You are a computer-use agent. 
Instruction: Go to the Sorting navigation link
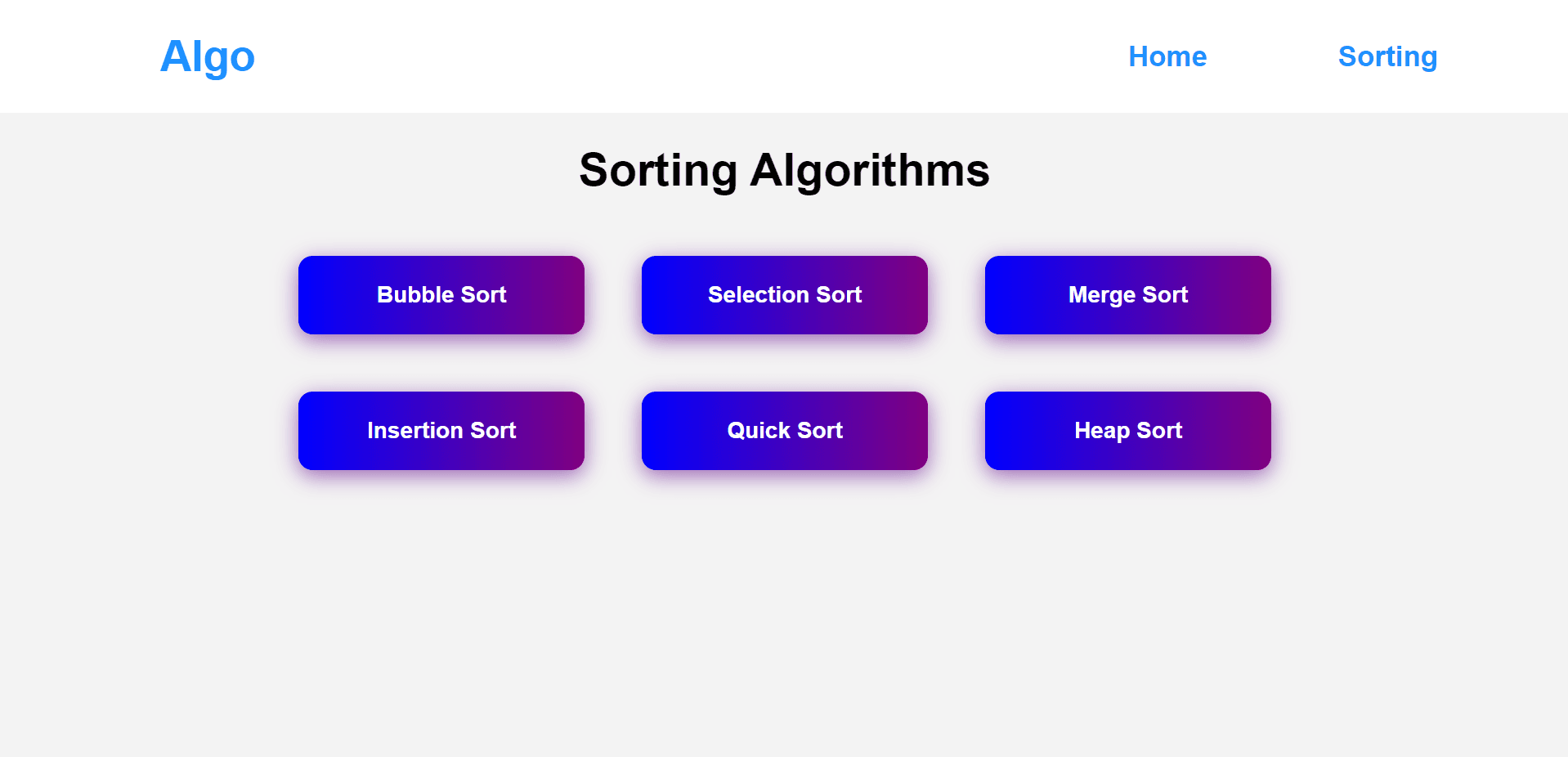(x=1387, y=56)
